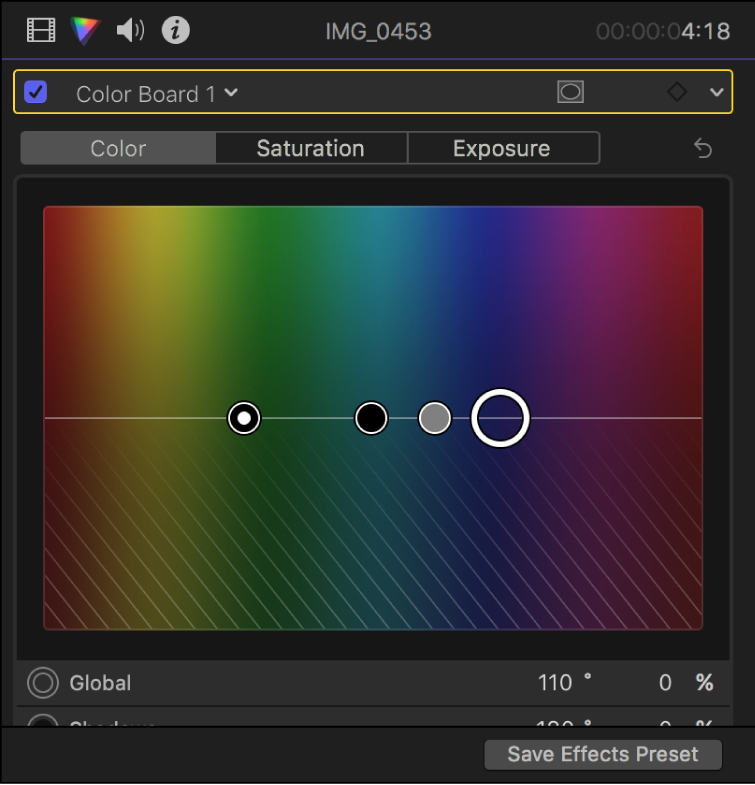
Task: Click the Save Effects Preset button
Action: (602, 755)
